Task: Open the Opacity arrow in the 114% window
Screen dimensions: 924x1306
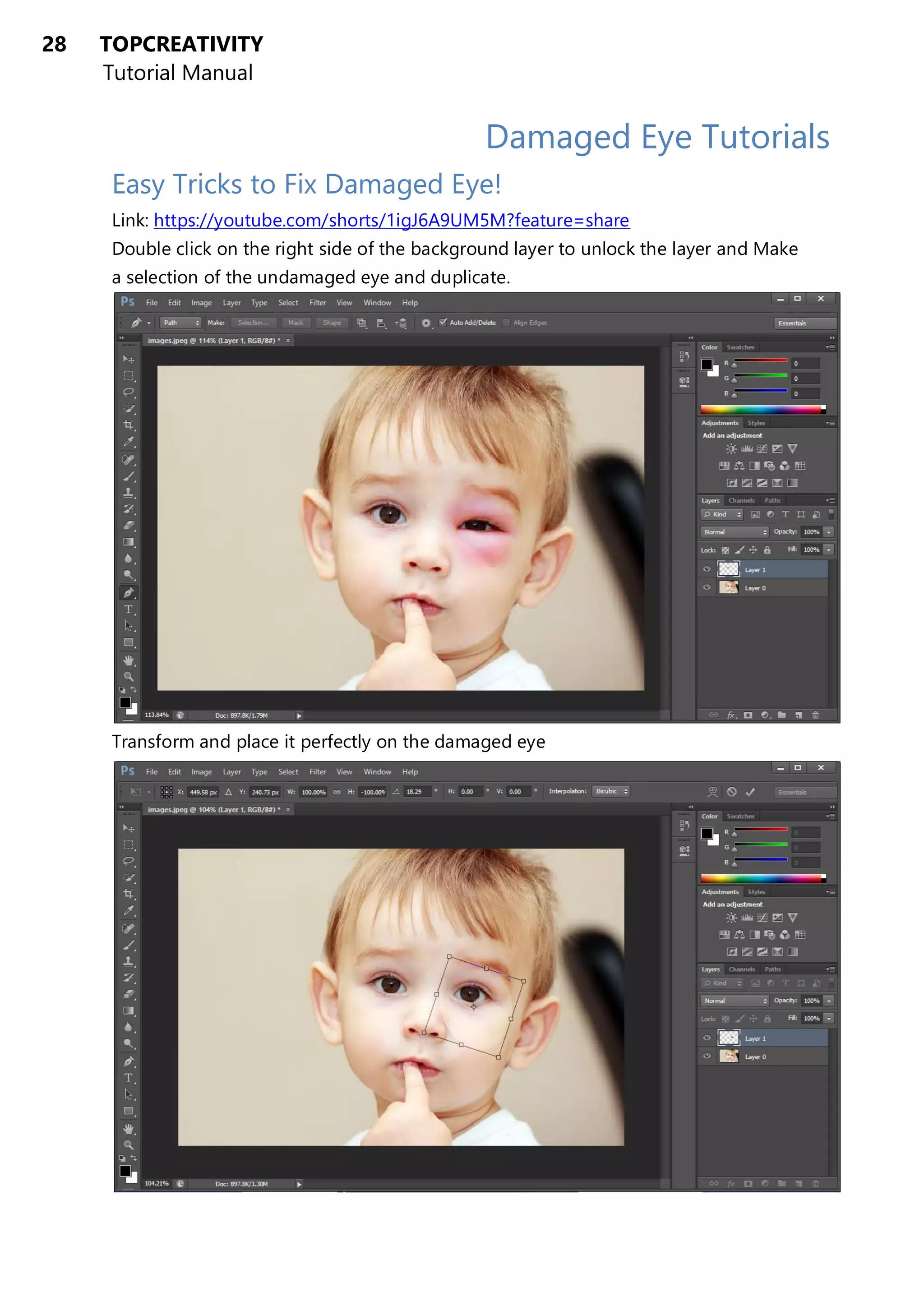Action: 829,532
